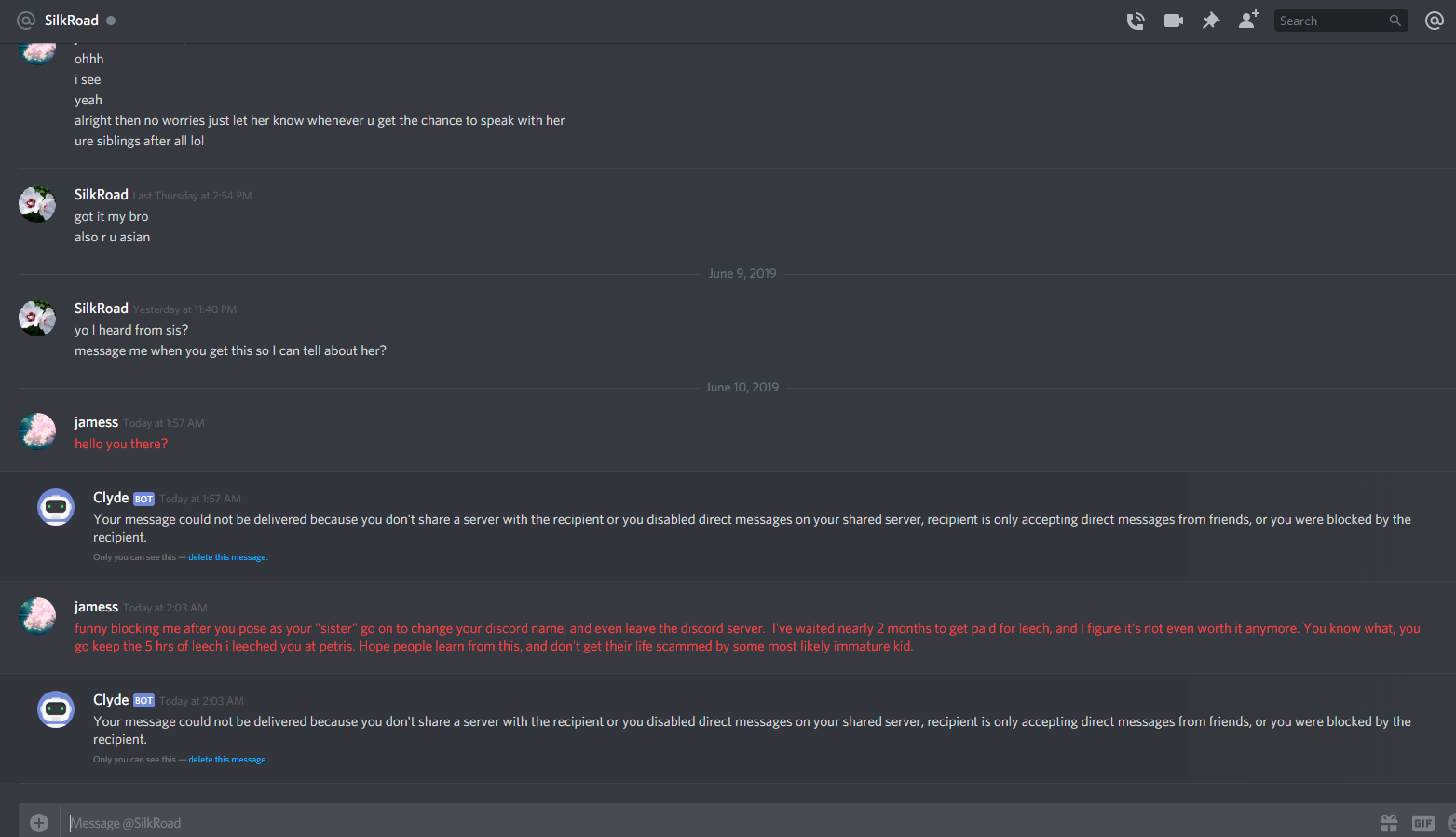Open the Nitro gift picker
1456x837 pixels.
point(1389,823)
